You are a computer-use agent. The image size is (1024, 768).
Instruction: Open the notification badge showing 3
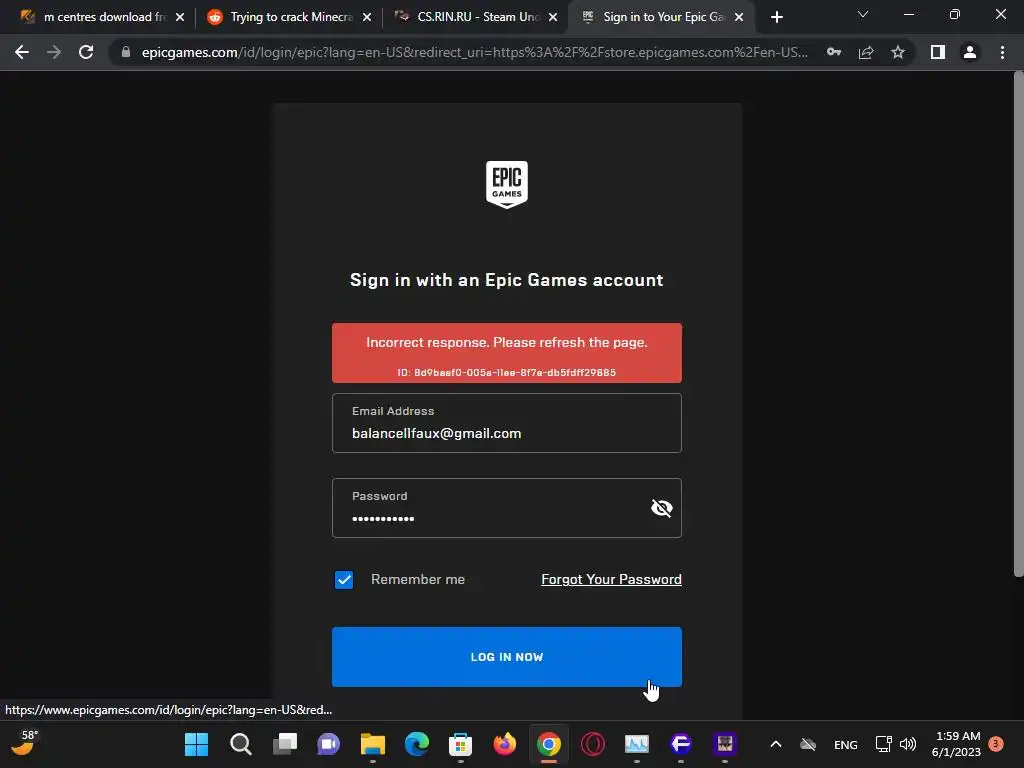coord(996,744)
